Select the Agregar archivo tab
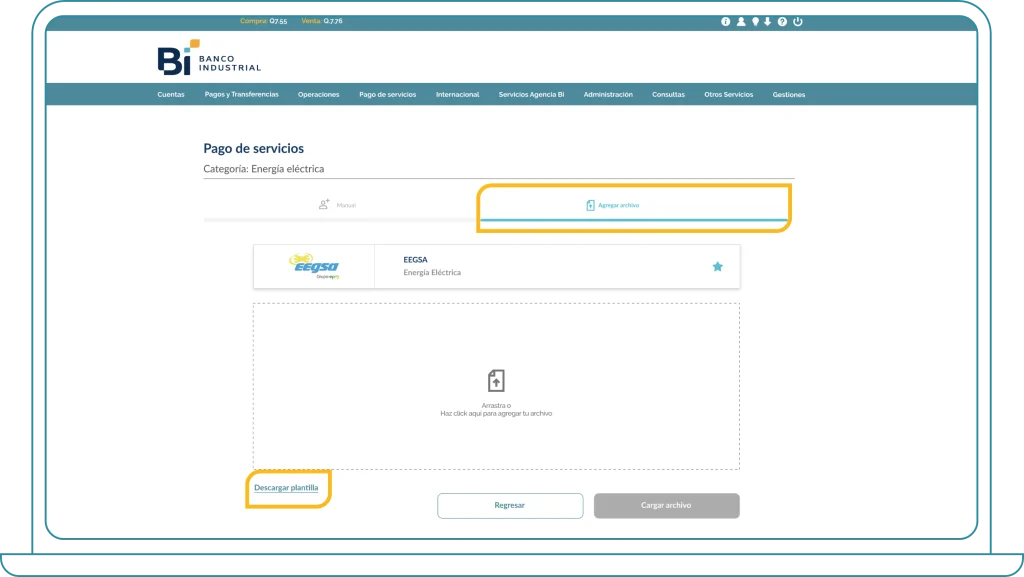The width and height of the screenshot is (1024, 577). (612, 205)
